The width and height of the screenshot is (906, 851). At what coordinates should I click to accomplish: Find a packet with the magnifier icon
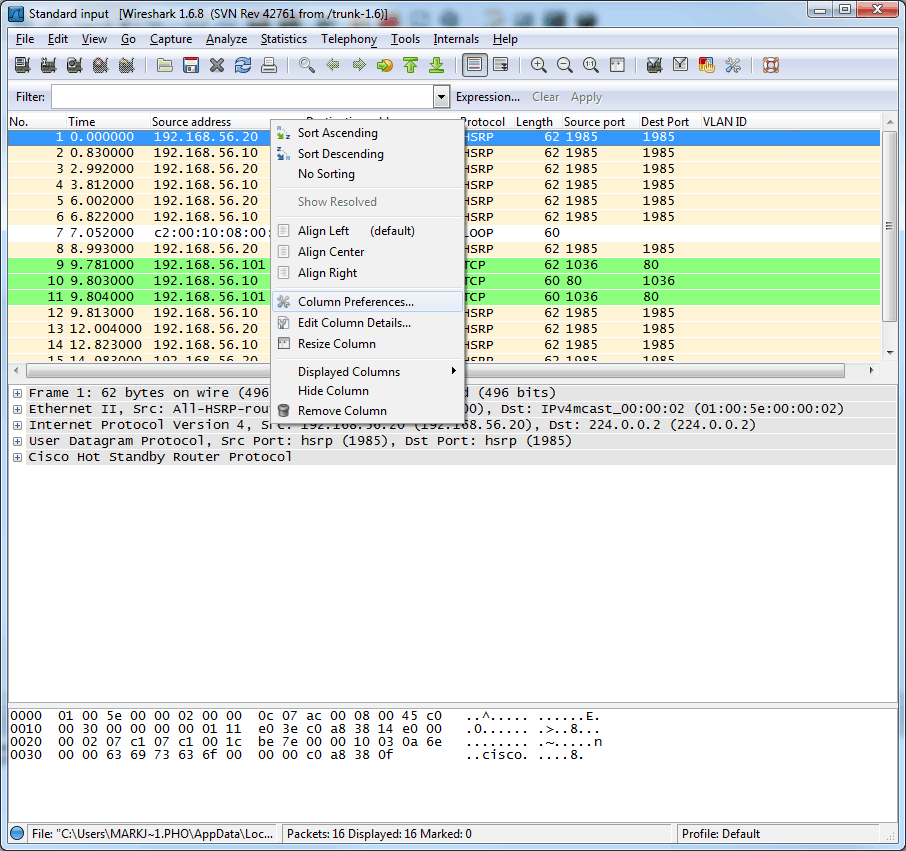tap(307, 65)
